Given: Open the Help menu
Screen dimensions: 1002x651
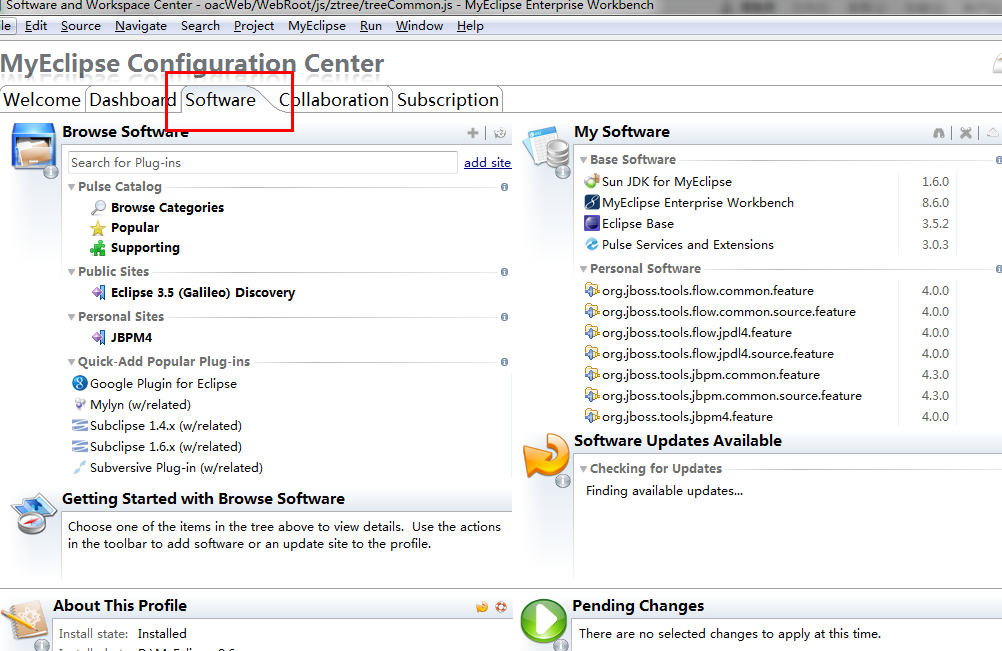Looking at the screenshot, I should [470, 26].
